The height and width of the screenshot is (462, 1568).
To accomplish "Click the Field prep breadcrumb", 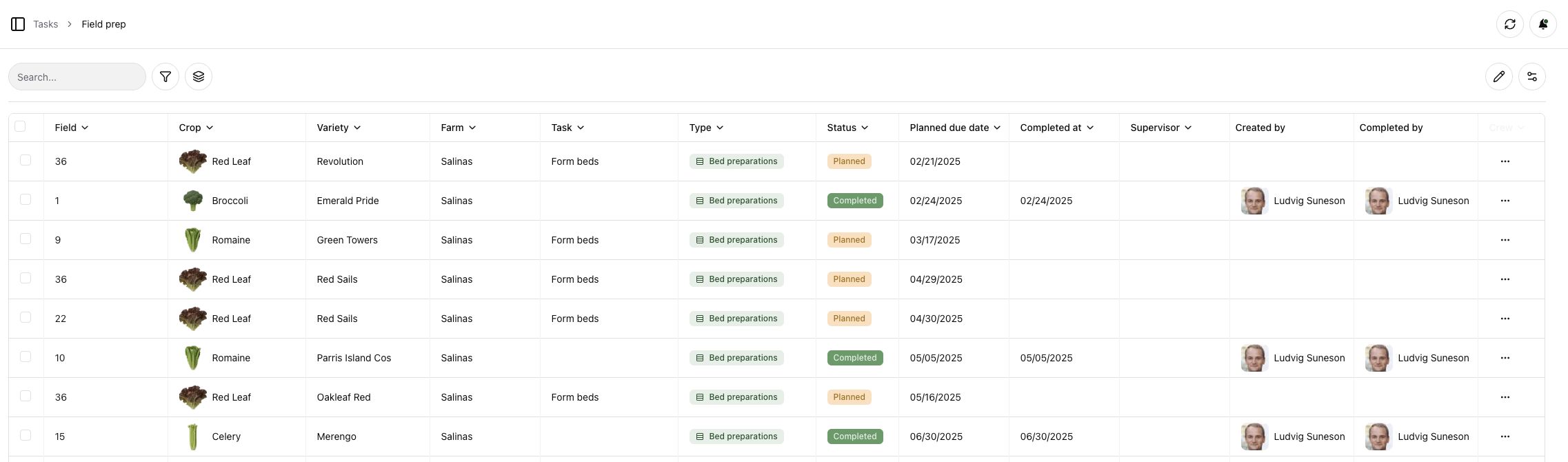I will click(x=103, y=24).
